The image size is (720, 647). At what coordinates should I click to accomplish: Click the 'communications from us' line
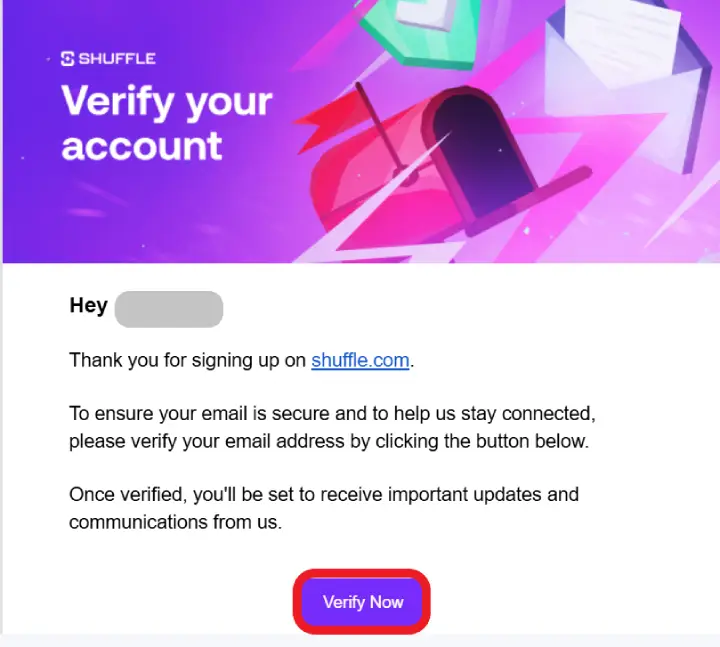tap(175, 522)
